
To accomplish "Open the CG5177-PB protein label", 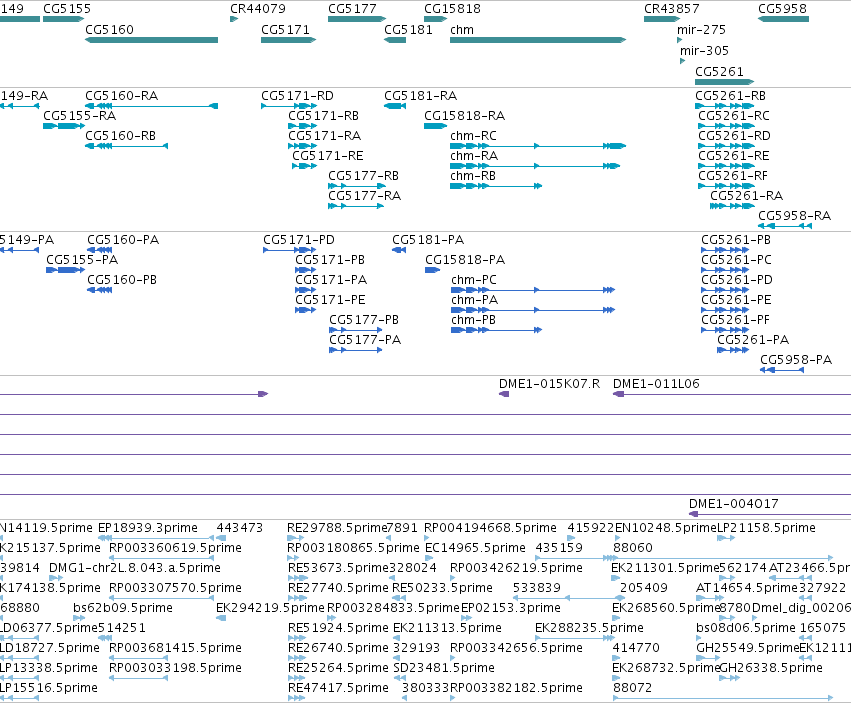I will [x=364, y=320].
